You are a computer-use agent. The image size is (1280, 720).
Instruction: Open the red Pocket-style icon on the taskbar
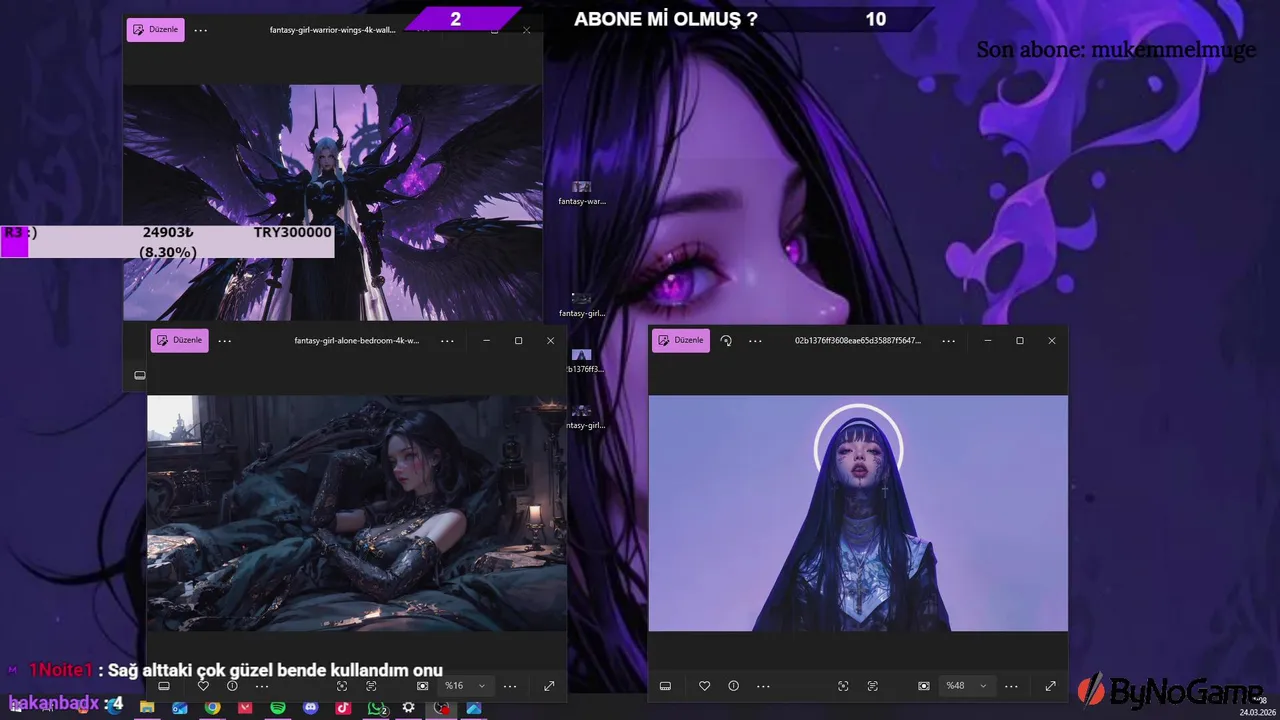point(245,708)
